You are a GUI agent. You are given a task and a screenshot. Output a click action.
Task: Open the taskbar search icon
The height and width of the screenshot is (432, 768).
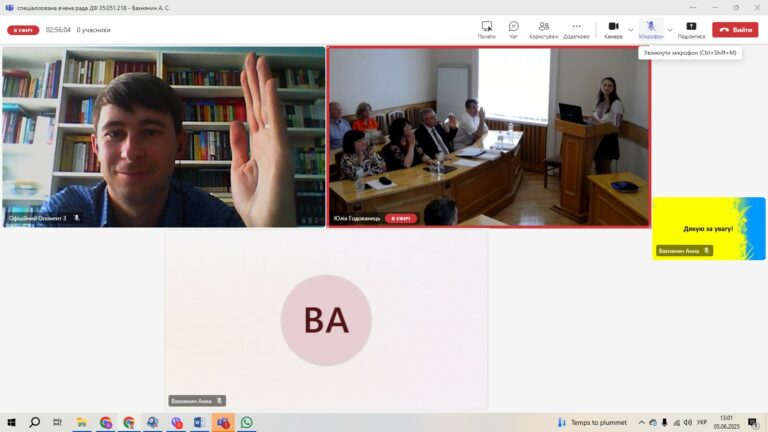tap(34, 422)
